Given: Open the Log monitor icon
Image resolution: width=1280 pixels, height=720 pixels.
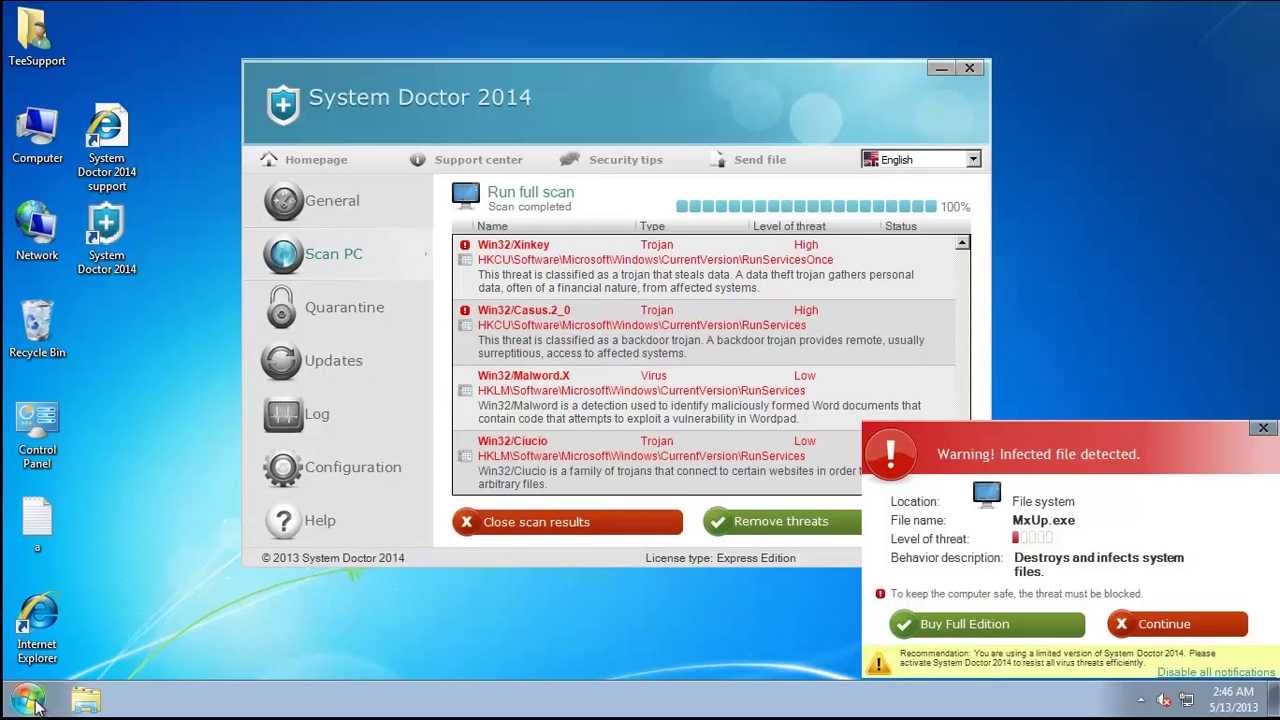Looking at the screenshot, I should pos(284,414).
